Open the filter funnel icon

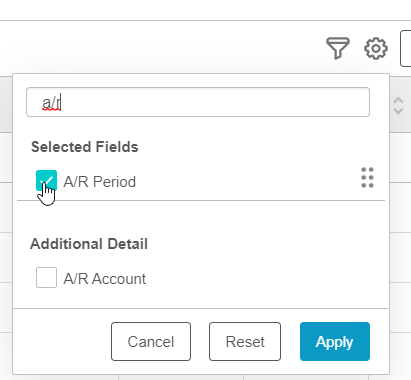[338, 48]
